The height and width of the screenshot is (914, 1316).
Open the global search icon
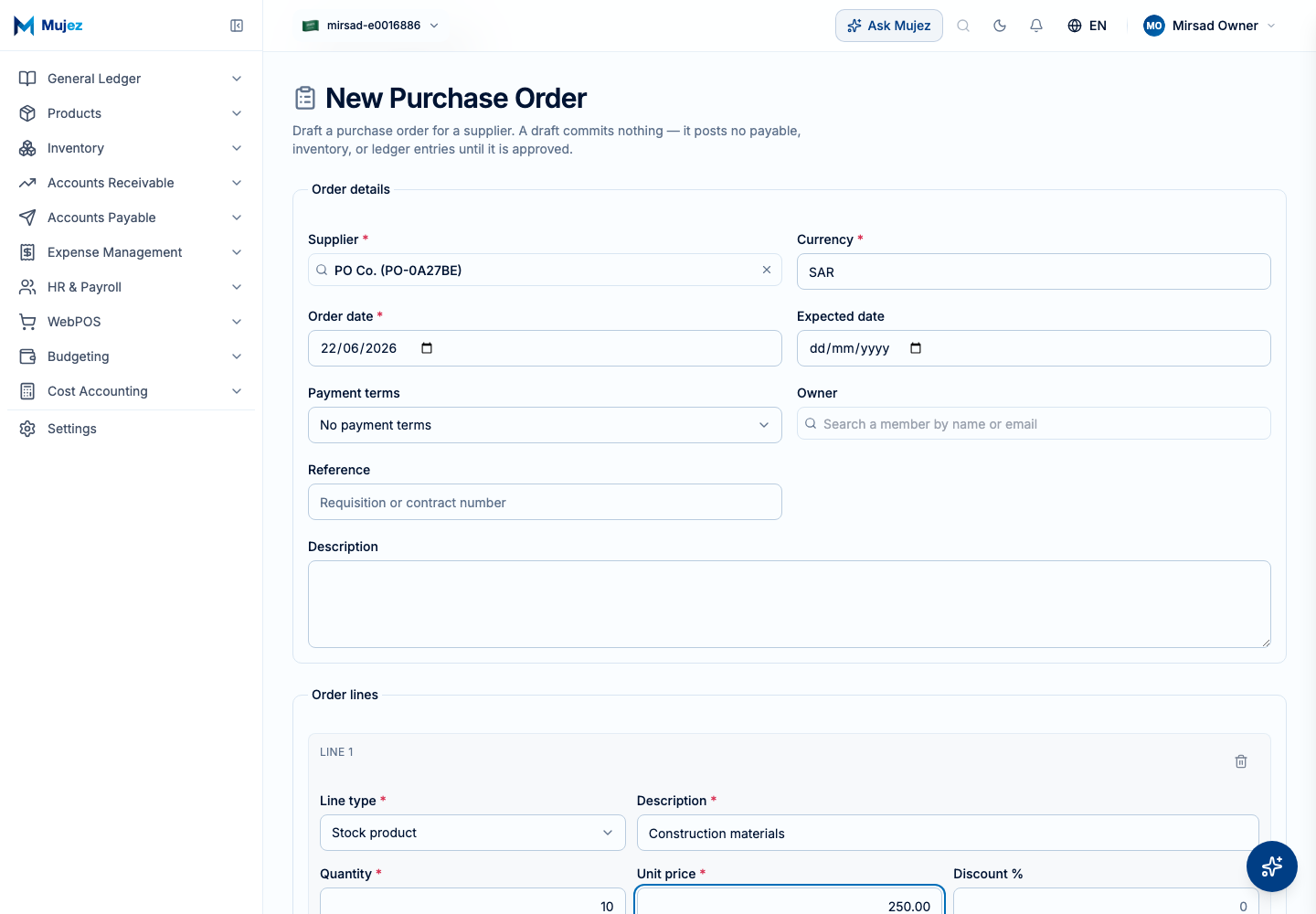[963, 26]
